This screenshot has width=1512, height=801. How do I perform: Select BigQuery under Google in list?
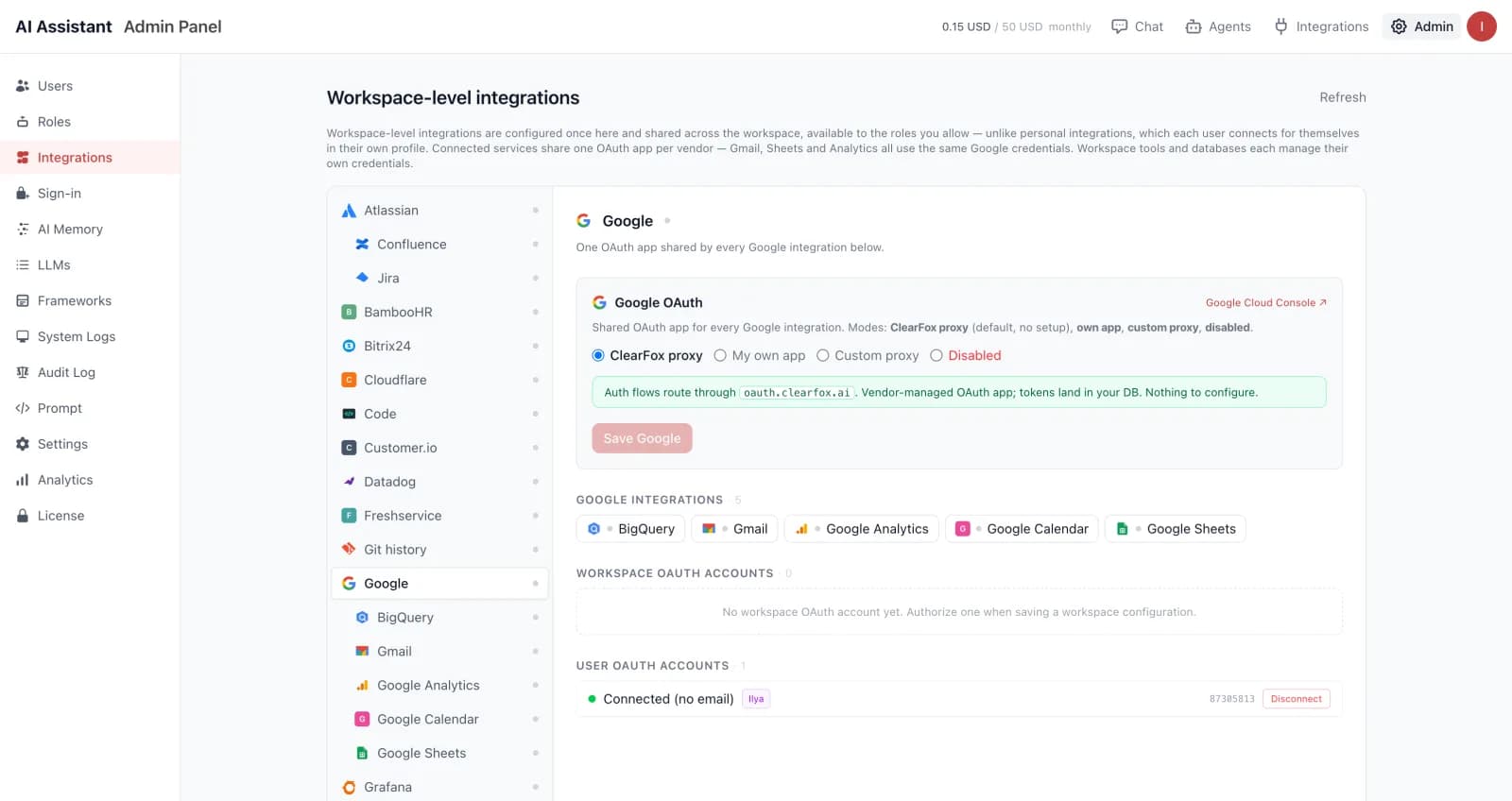point(440,618)
